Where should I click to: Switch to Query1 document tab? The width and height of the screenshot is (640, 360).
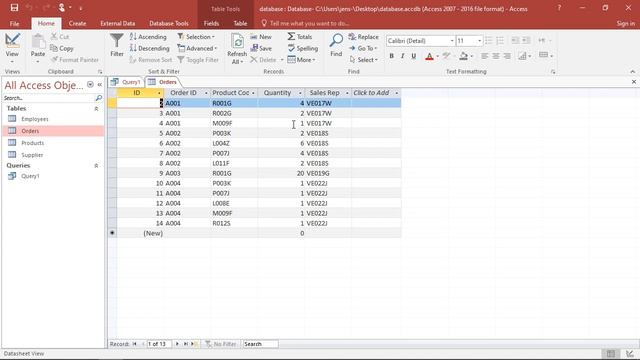[x=126, y=82]
